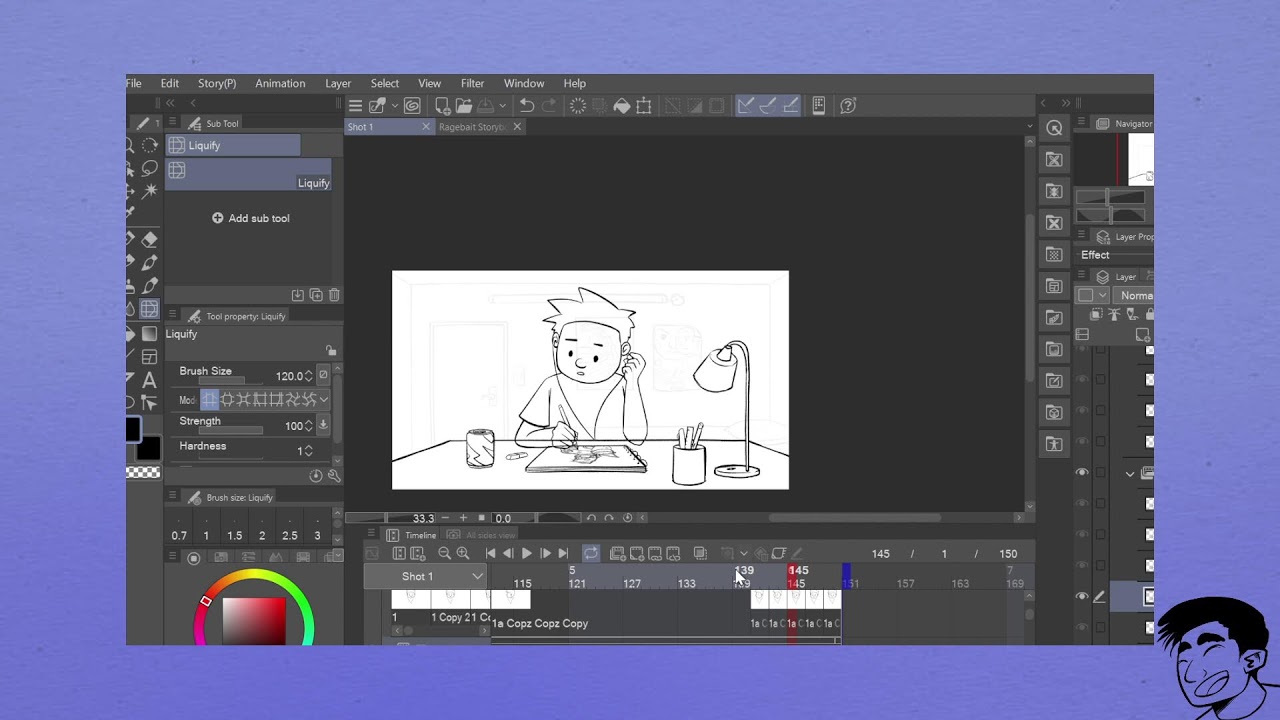Open the Story(P) menu

[217, 83]
